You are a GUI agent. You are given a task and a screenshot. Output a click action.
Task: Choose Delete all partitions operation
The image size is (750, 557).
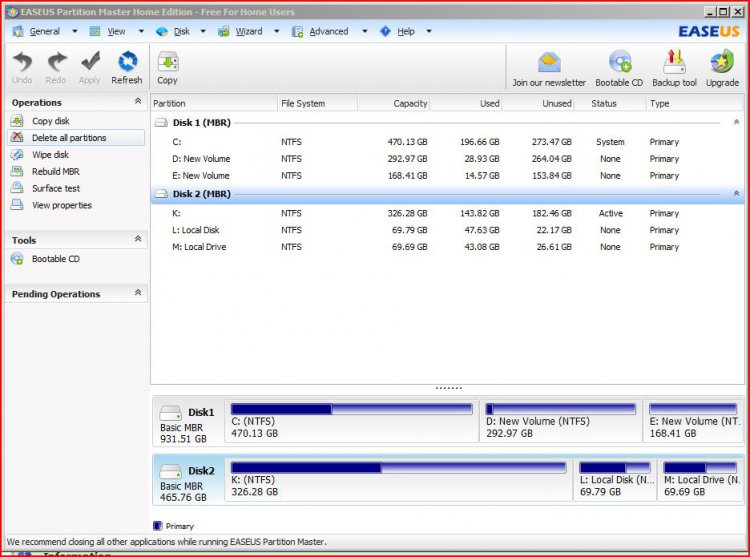pos(69,138)
